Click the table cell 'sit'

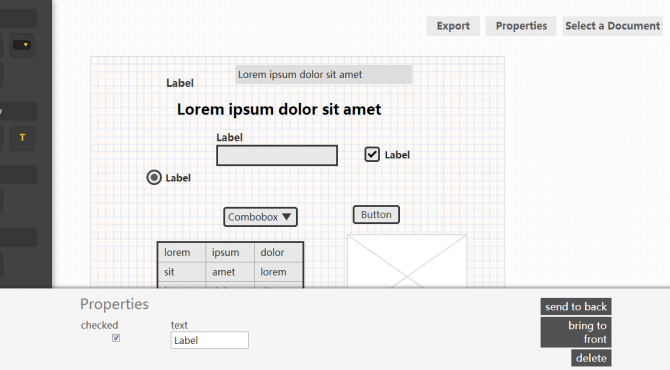click(x=182, y=272)
